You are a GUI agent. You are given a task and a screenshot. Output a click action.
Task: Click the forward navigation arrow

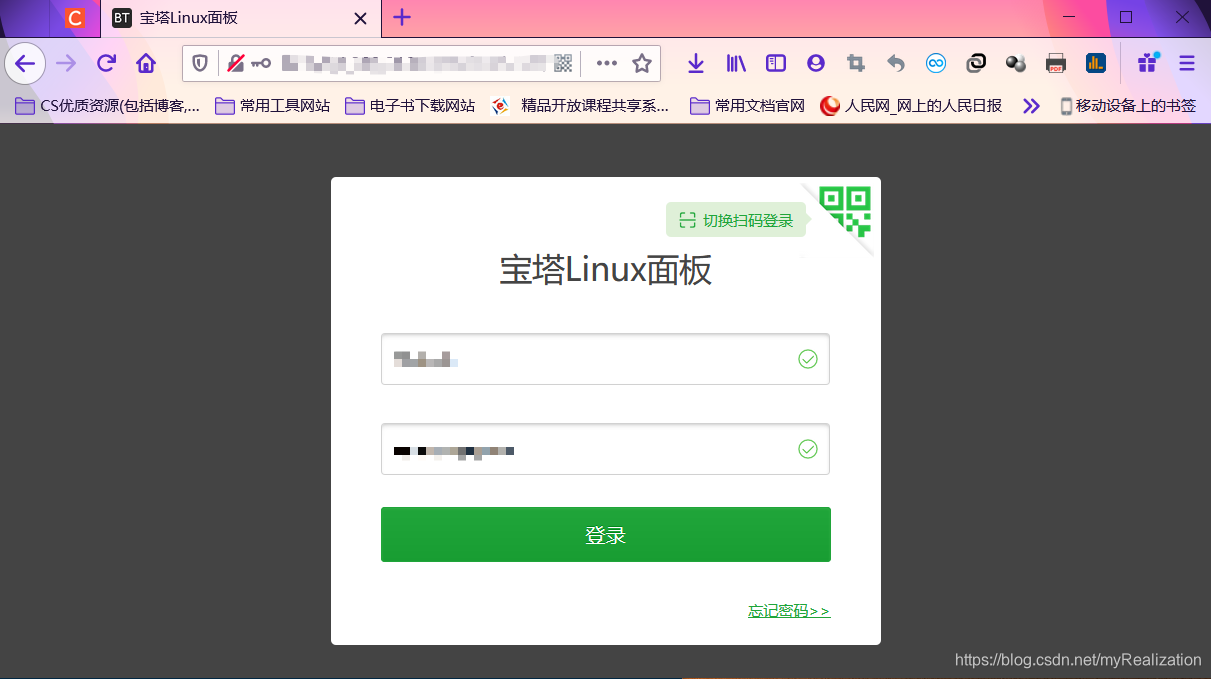pos(66,64)
